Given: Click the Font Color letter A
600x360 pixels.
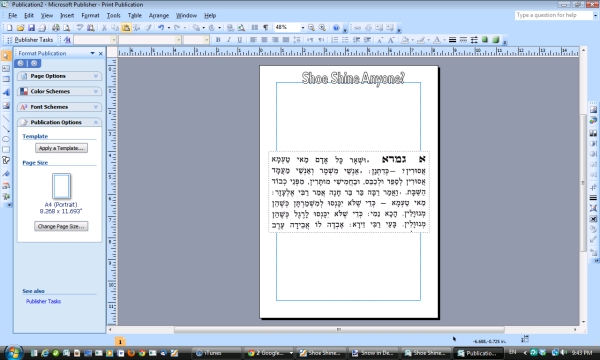Looking at the screenshot, I should pyautogui.click(x=437, y=40).
